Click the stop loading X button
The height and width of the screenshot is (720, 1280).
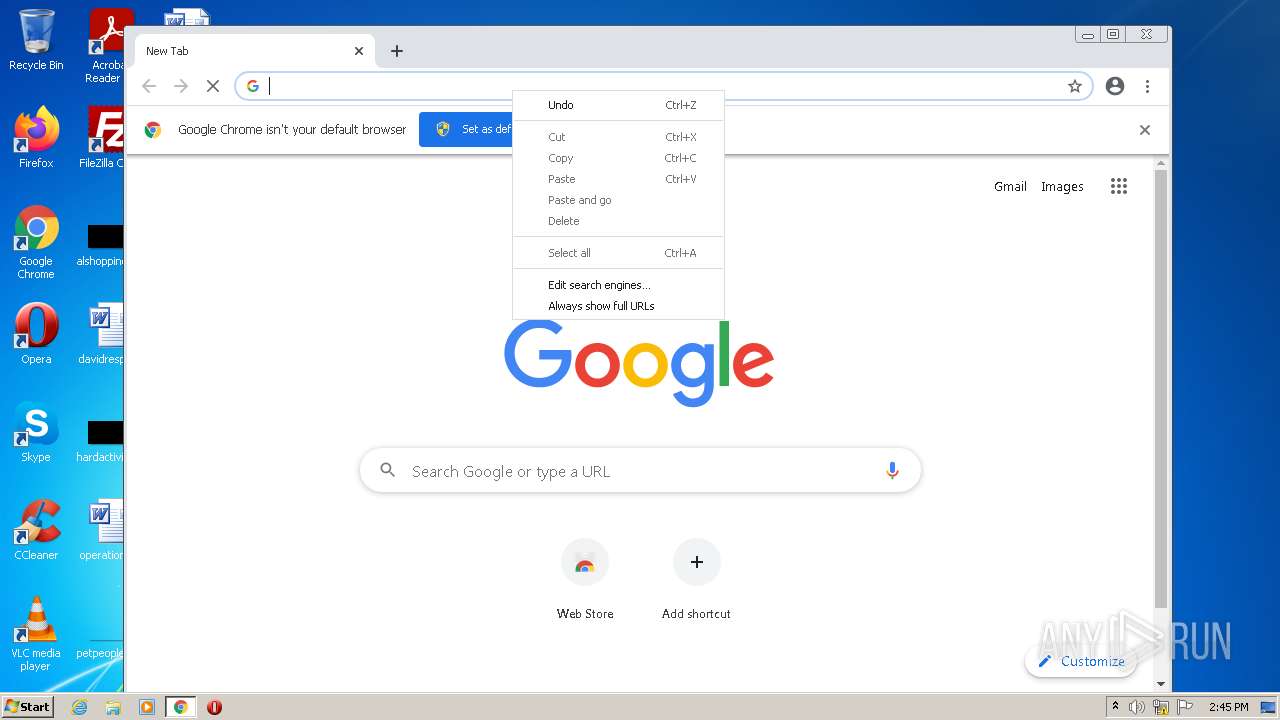click(213, 86)
